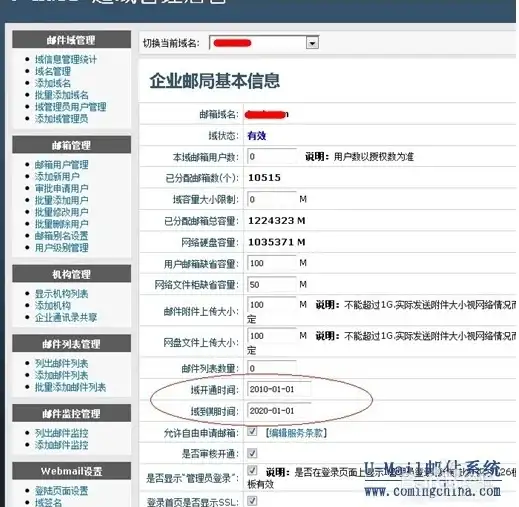Focus 本域邮箱用户数 input field
Viewport: 519px width, 507px height.
[272, 156]
